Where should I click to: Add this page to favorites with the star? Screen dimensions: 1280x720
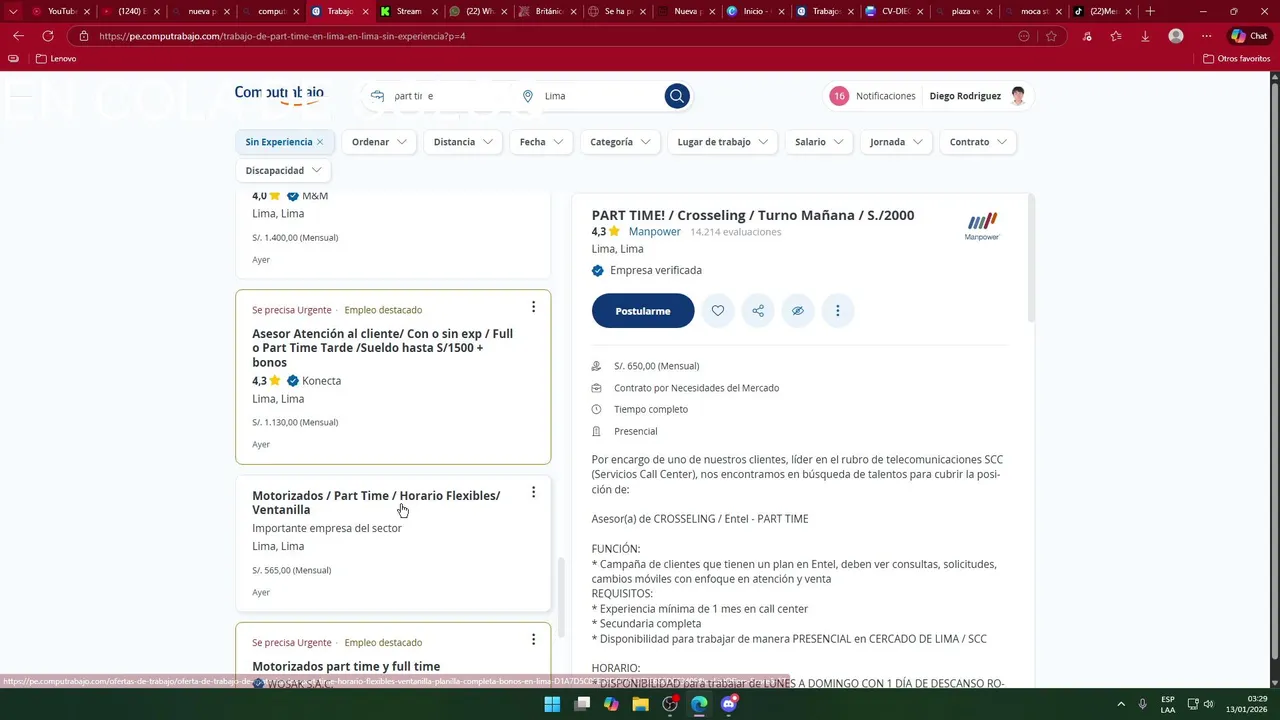click(1051, 36)
